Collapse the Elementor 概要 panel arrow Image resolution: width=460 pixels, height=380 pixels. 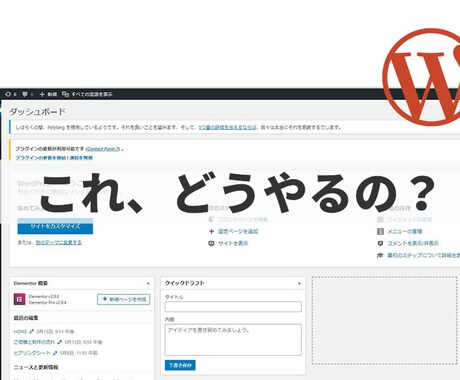tap(148, 283)
